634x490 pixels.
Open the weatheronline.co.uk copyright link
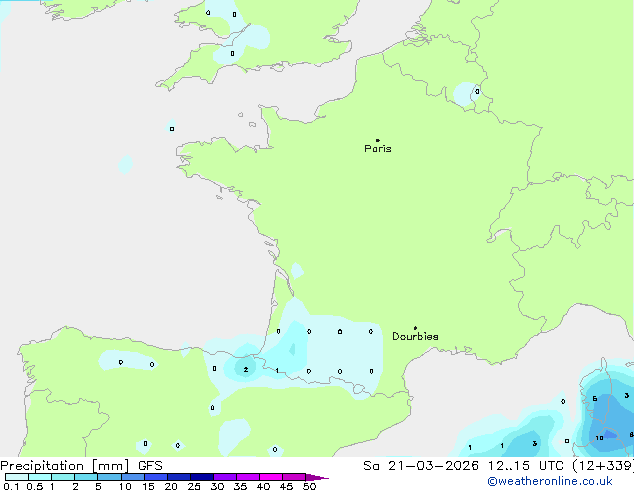550,481
